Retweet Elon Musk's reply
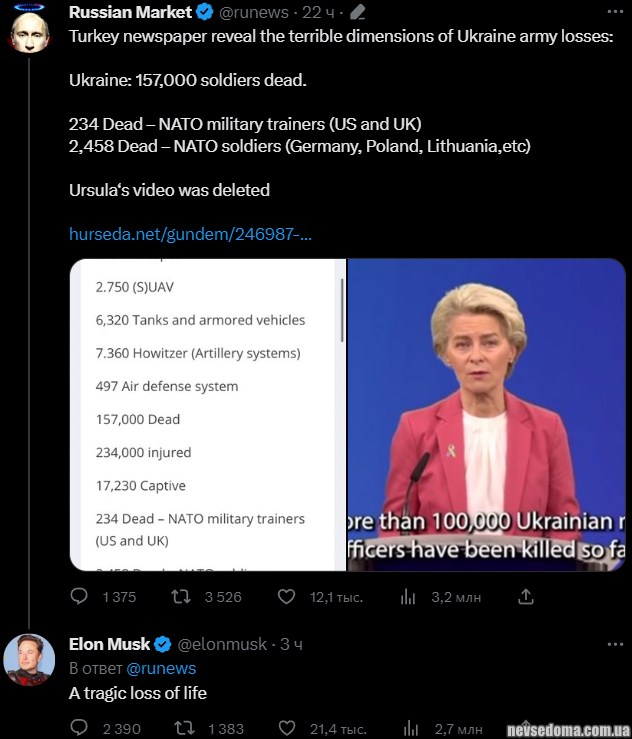Viewport: 632px width, 739px height. (x=181, y=728)
